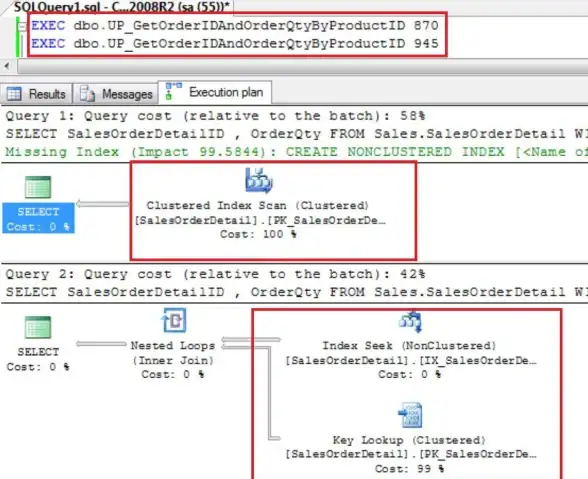Click the arrow from Clustered Index Scan to SELECT
The image size is (588, 479).
pos(102,204)
